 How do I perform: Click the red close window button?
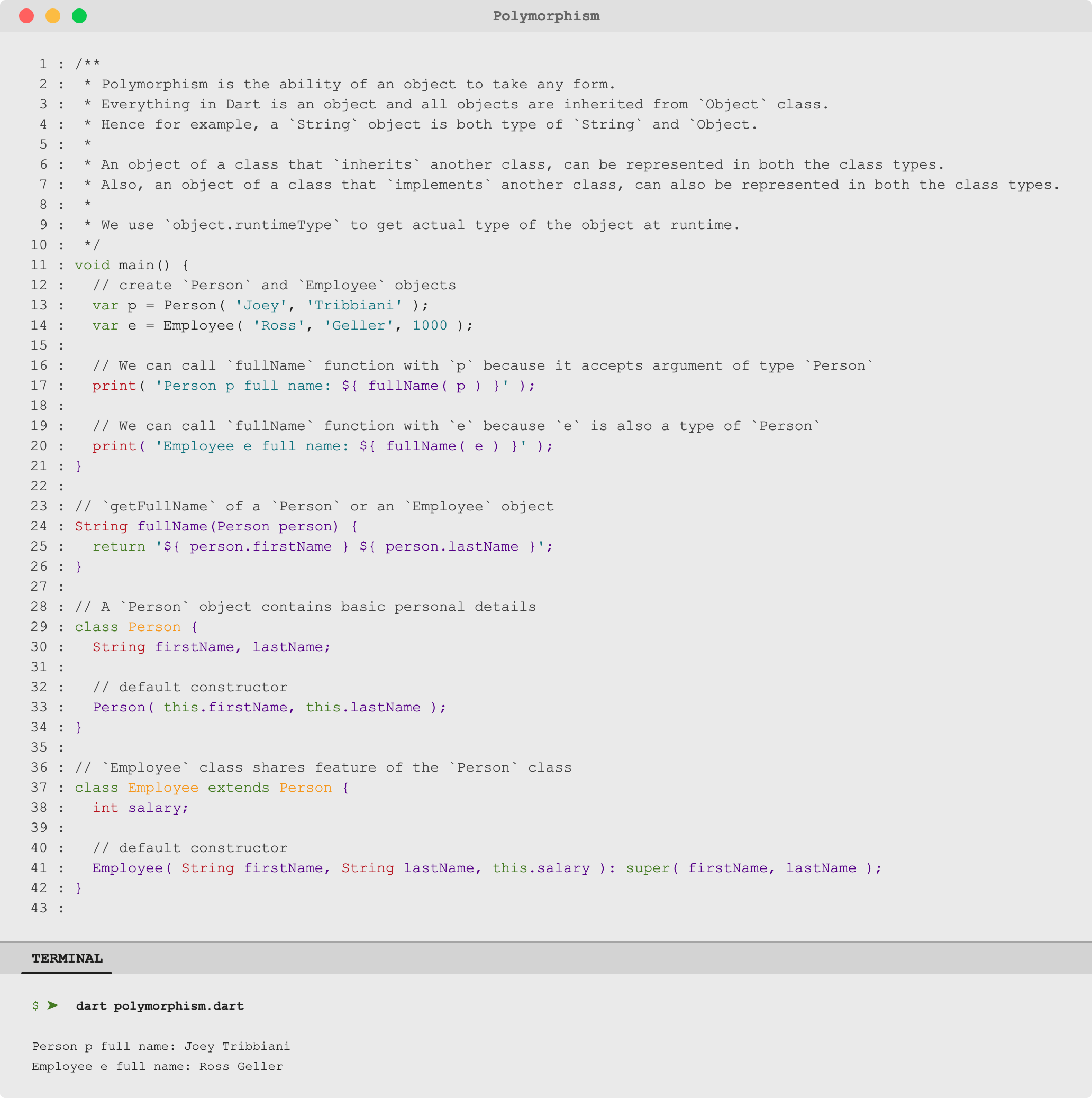[26, 16]
